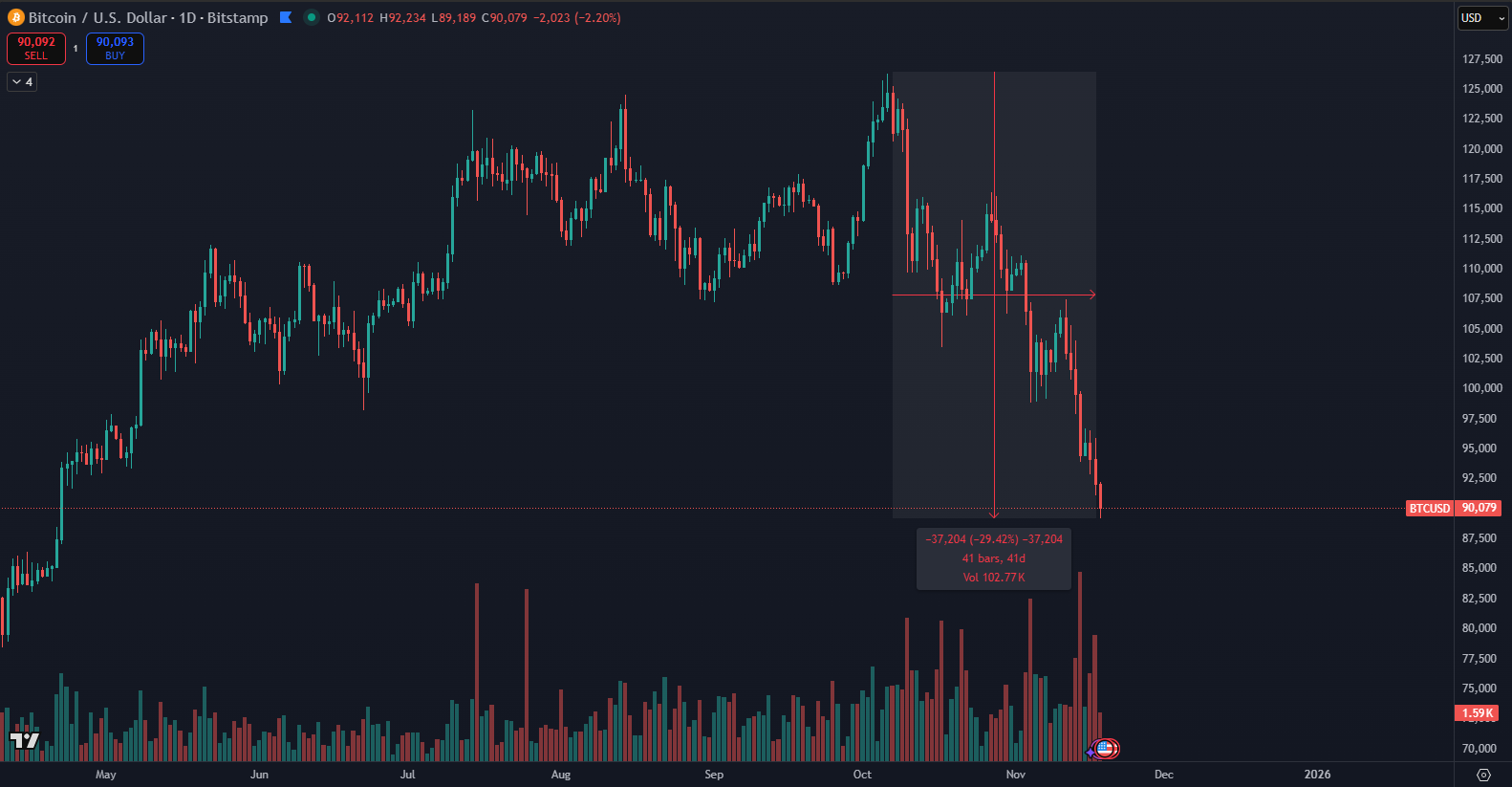Screen dimensions: 1512x787
Task: Click the order quantity value between Sell and Buy
Action: pyautogui.click(x=76, y=49)
